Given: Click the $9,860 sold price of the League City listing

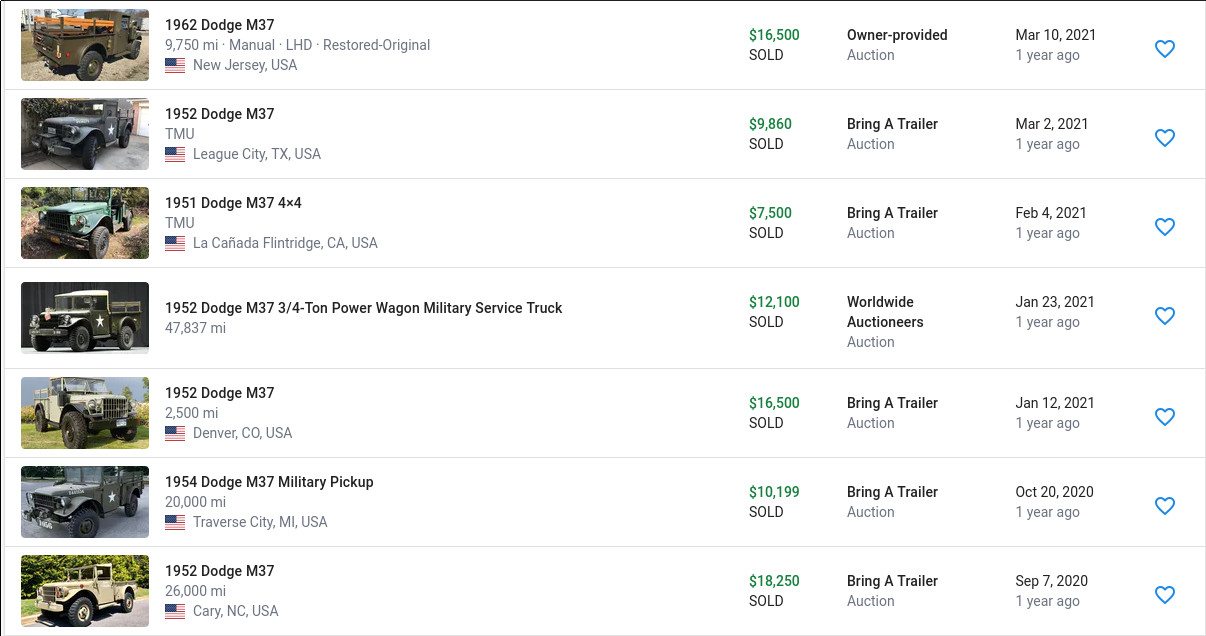Looking at the screenshot, I should [770, 124].
